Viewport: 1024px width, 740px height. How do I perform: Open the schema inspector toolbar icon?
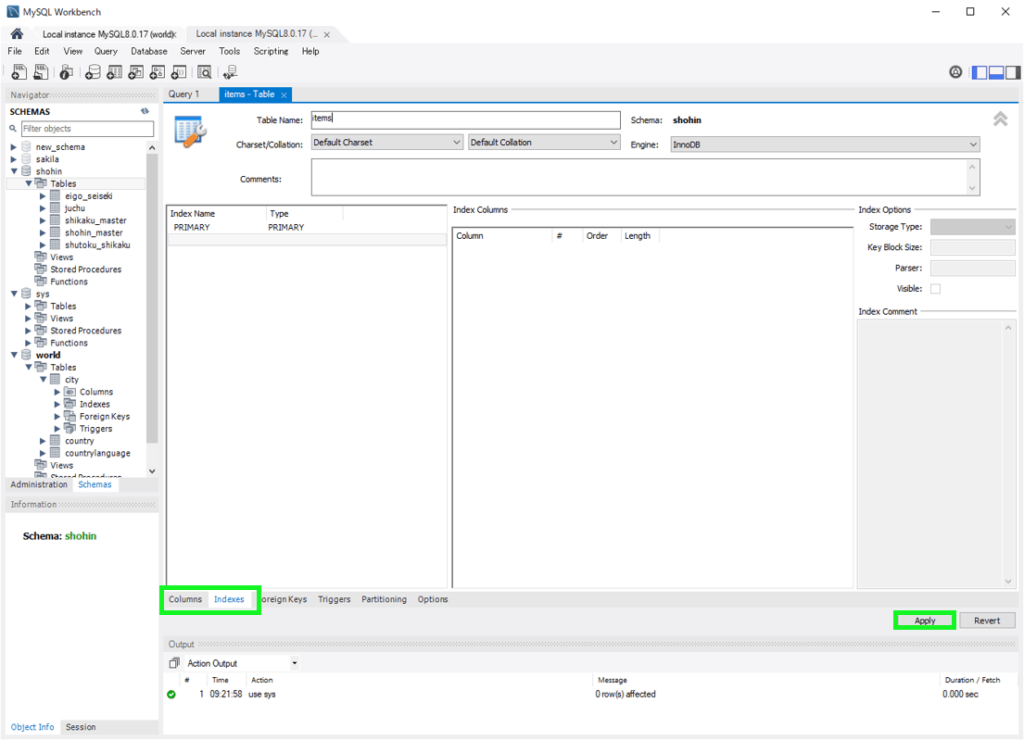tap(66, 72)
